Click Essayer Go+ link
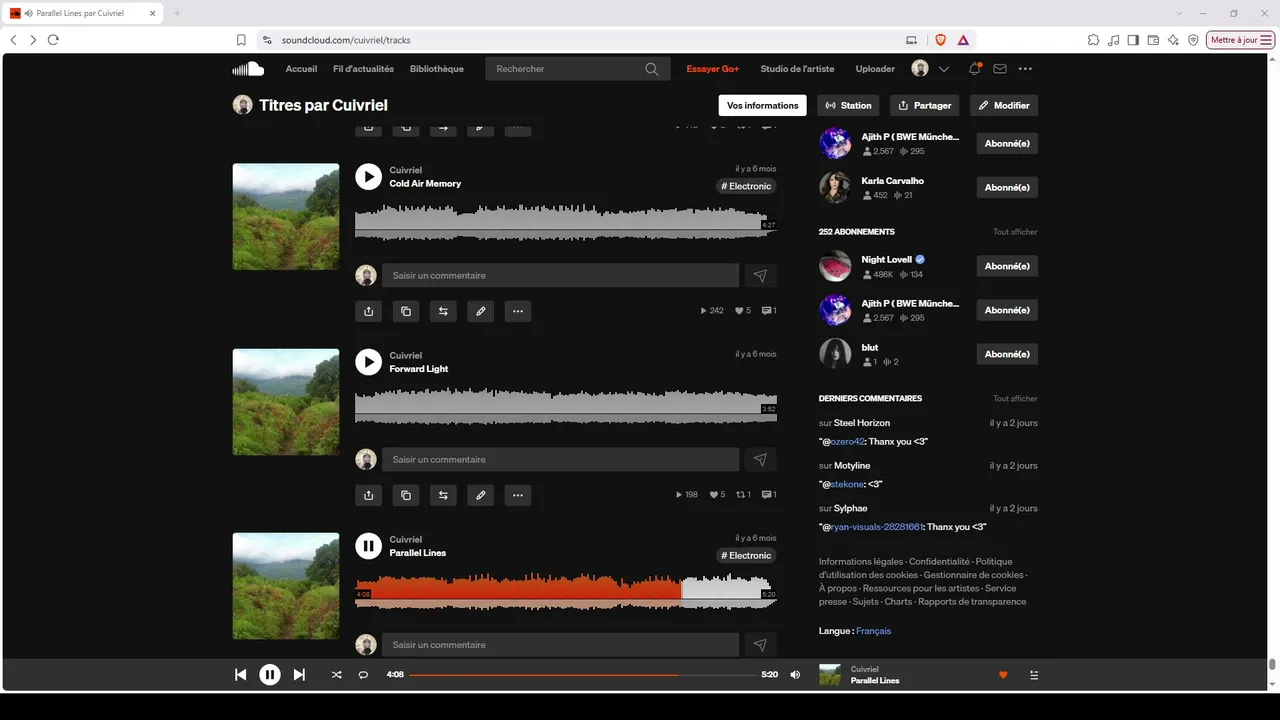1280x720 pixels. (713, 69)
